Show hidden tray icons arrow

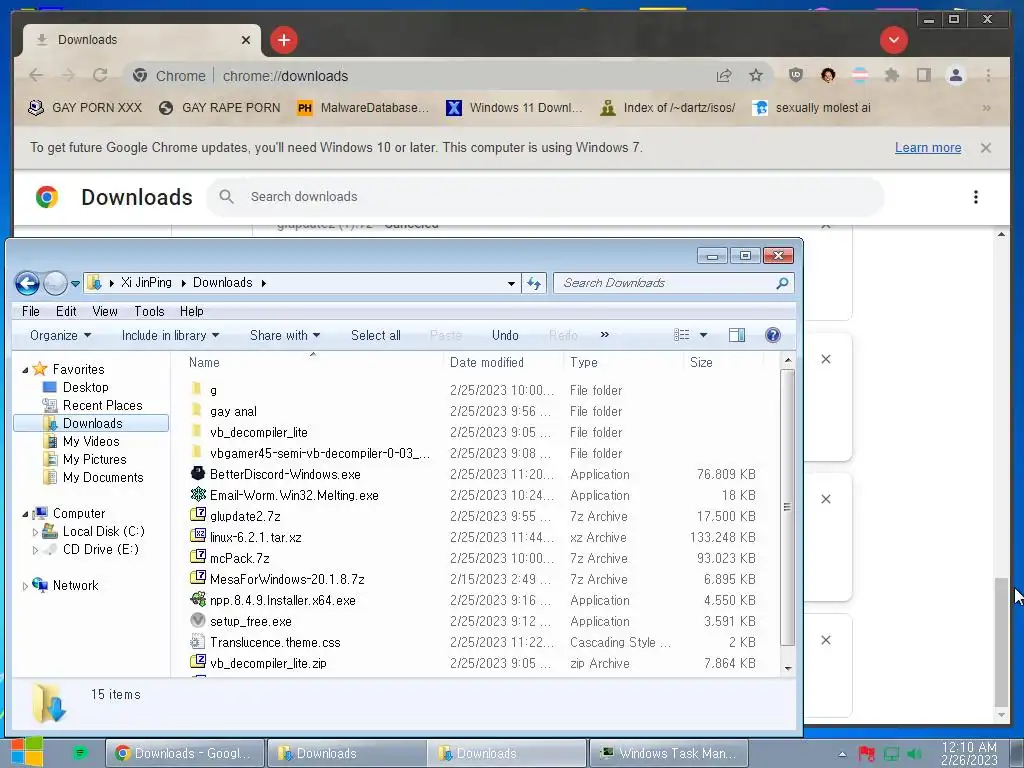(842, 754)
